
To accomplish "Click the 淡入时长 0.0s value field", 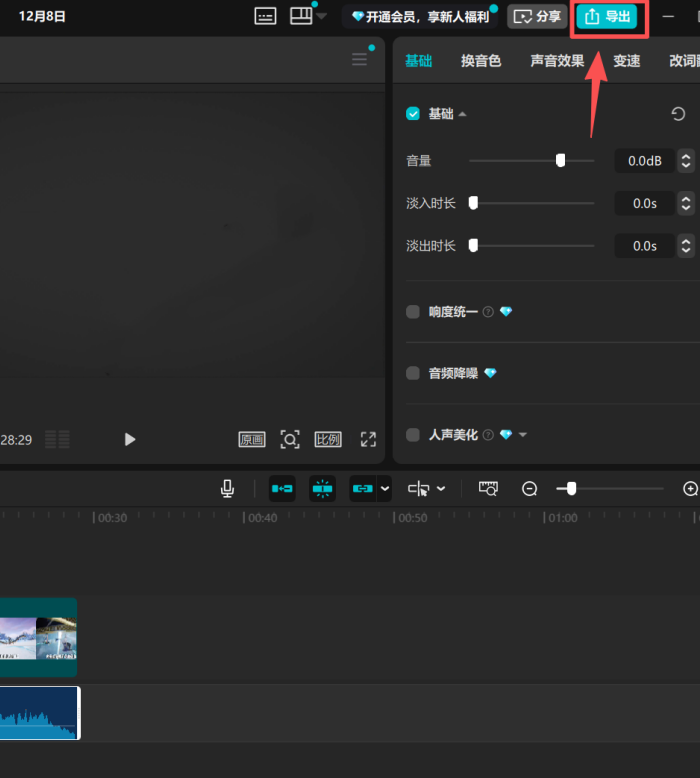I will 644,203.
